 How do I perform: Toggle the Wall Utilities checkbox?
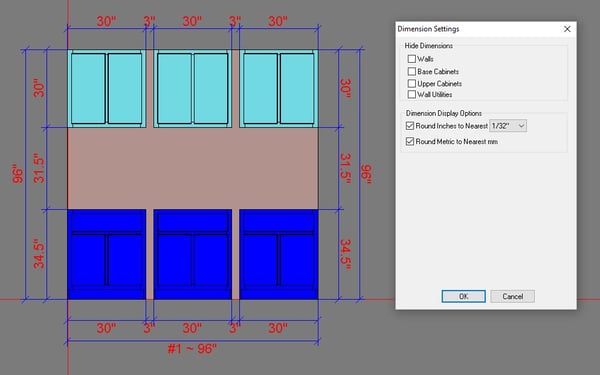[412, 94]
